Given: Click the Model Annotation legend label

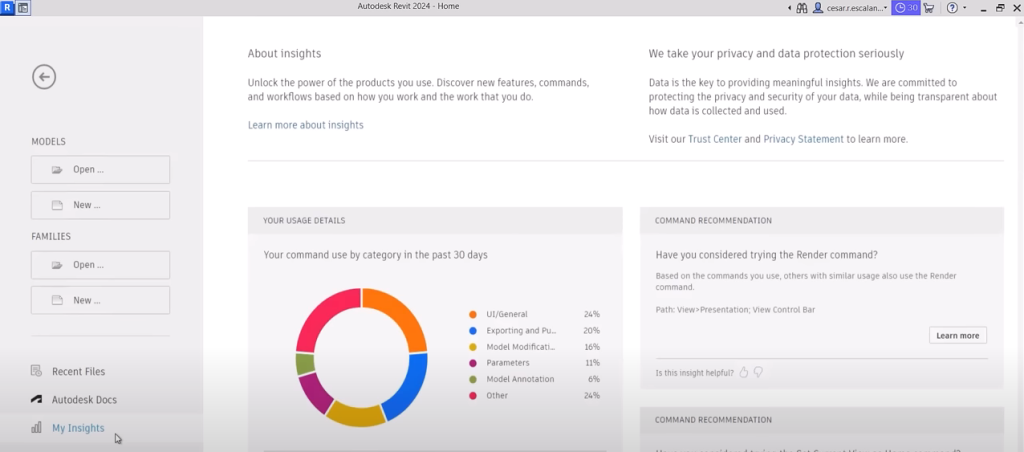Looking at the screenshot, I should tap(520, 379).
